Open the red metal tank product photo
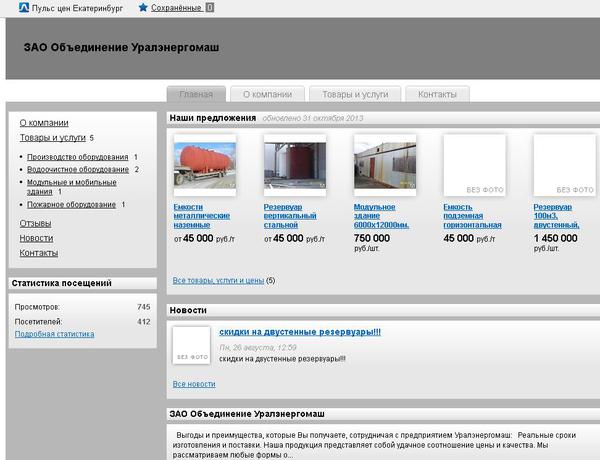 (204, 166)
